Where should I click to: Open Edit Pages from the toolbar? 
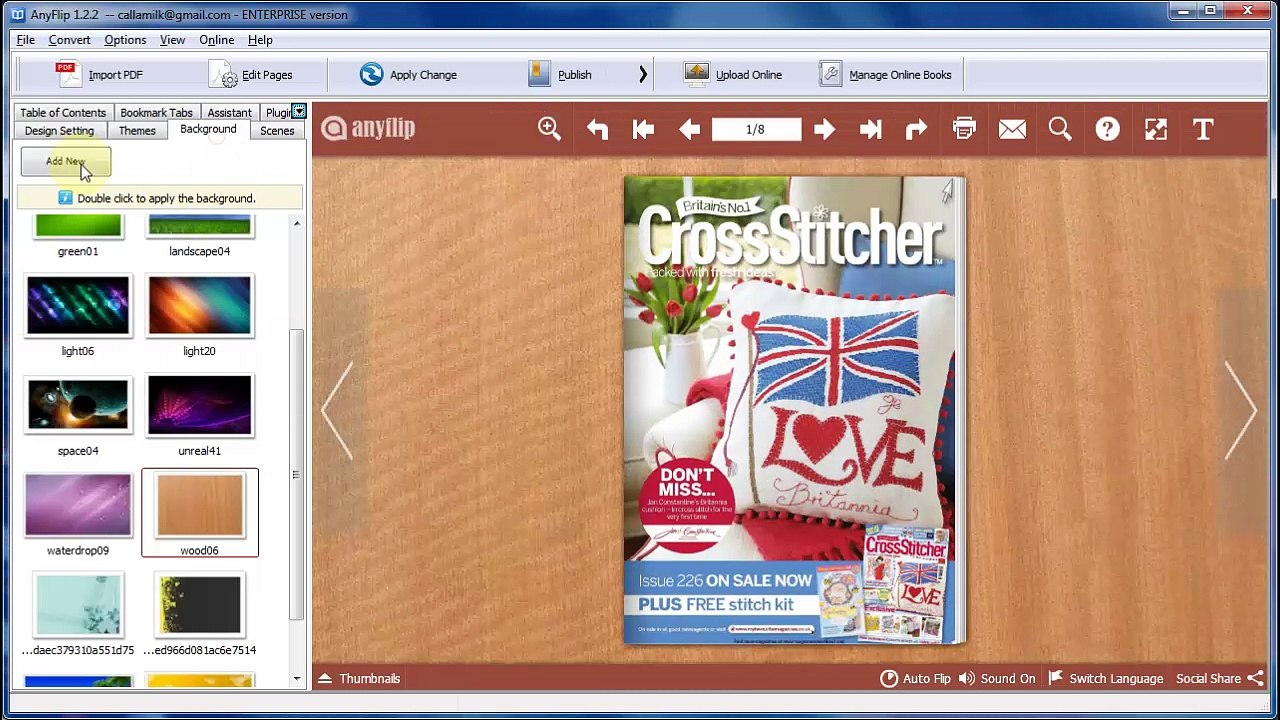pyautogui.click(x=251, y=75)
